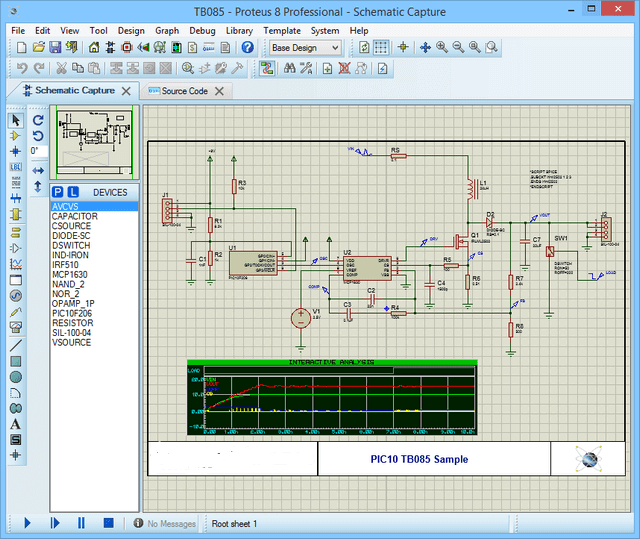
Task: Click the Save Project disk icon
Action: click(x=57, y=47)
